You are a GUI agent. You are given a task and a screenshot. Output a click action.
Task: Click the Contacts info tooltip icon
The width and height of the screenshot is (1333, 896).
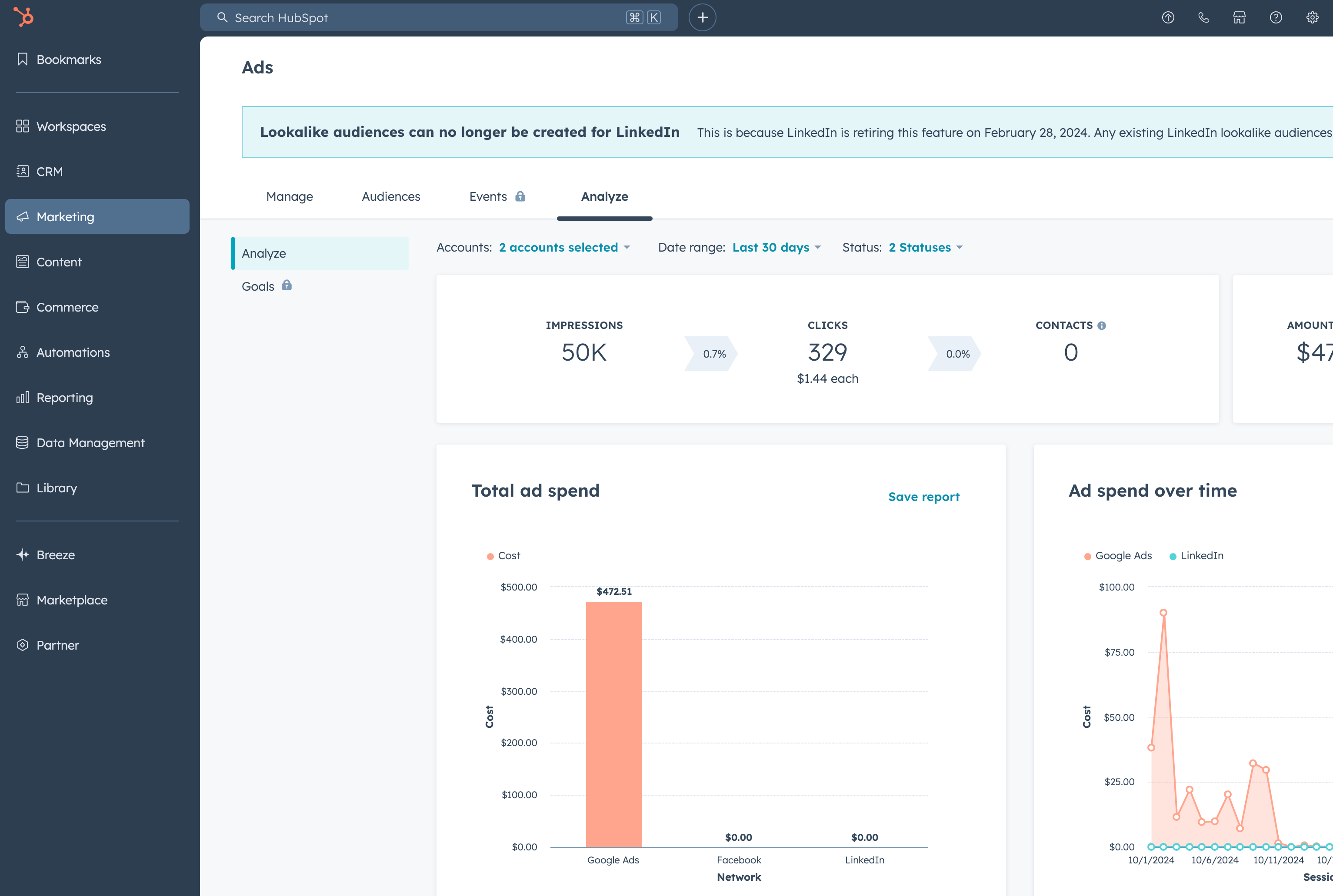tap(1102, 326)
